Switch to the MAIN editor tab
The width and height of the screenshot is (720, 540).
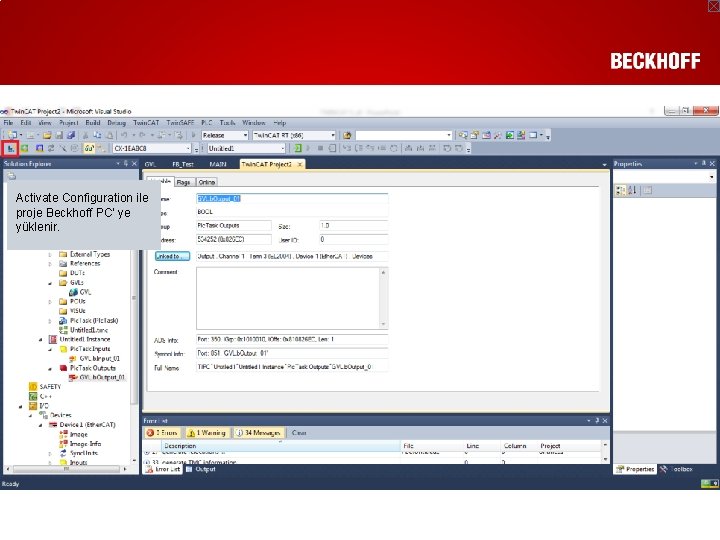point(218,164)
